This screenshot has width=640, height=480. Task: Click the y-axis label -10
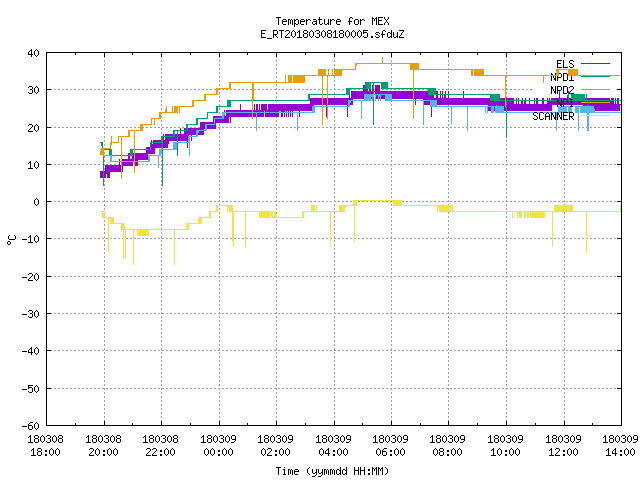tap(31, 239)
